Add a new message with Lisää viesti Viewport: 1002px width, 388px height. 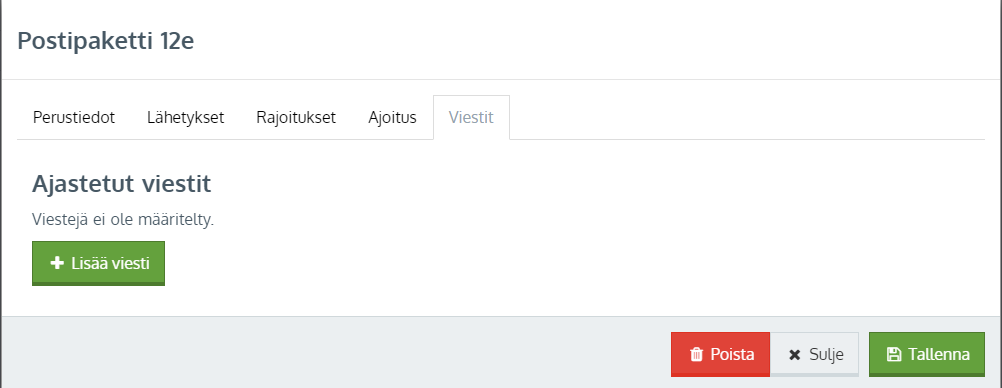[98, 263]
